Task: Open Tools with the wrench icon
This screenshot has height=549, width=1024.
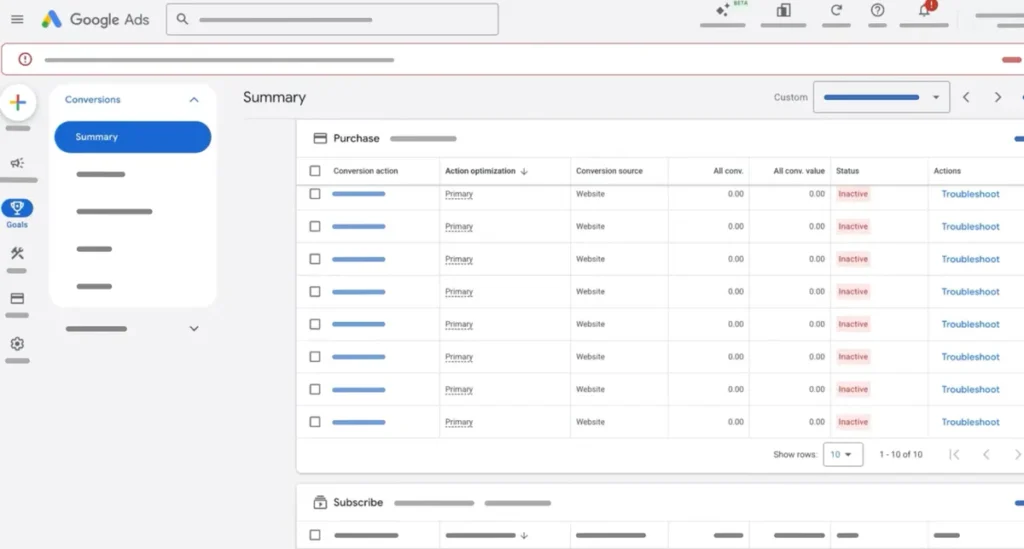Action: [17, 253]
